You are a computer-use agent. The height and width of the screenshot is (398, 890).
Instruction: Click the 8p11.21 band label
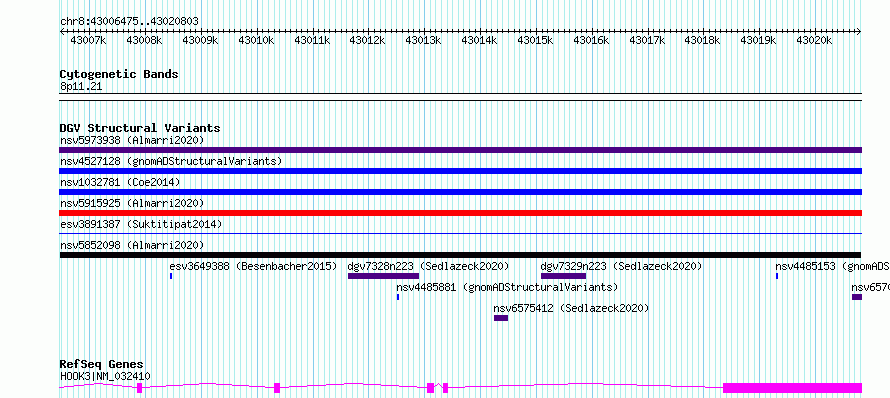81,87
